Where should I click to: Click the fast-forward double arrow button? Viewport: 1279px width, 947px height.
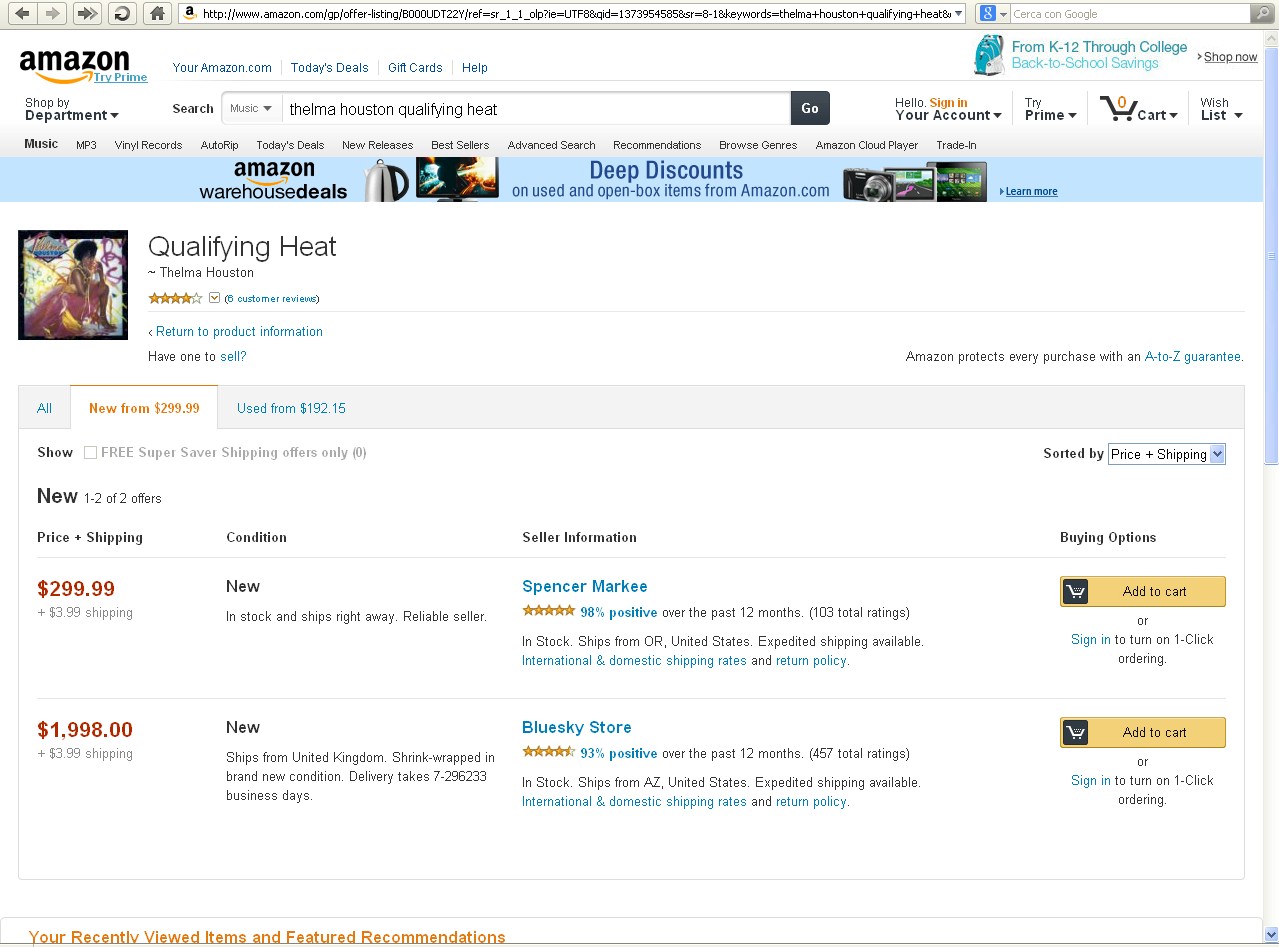tap(88, 13)
